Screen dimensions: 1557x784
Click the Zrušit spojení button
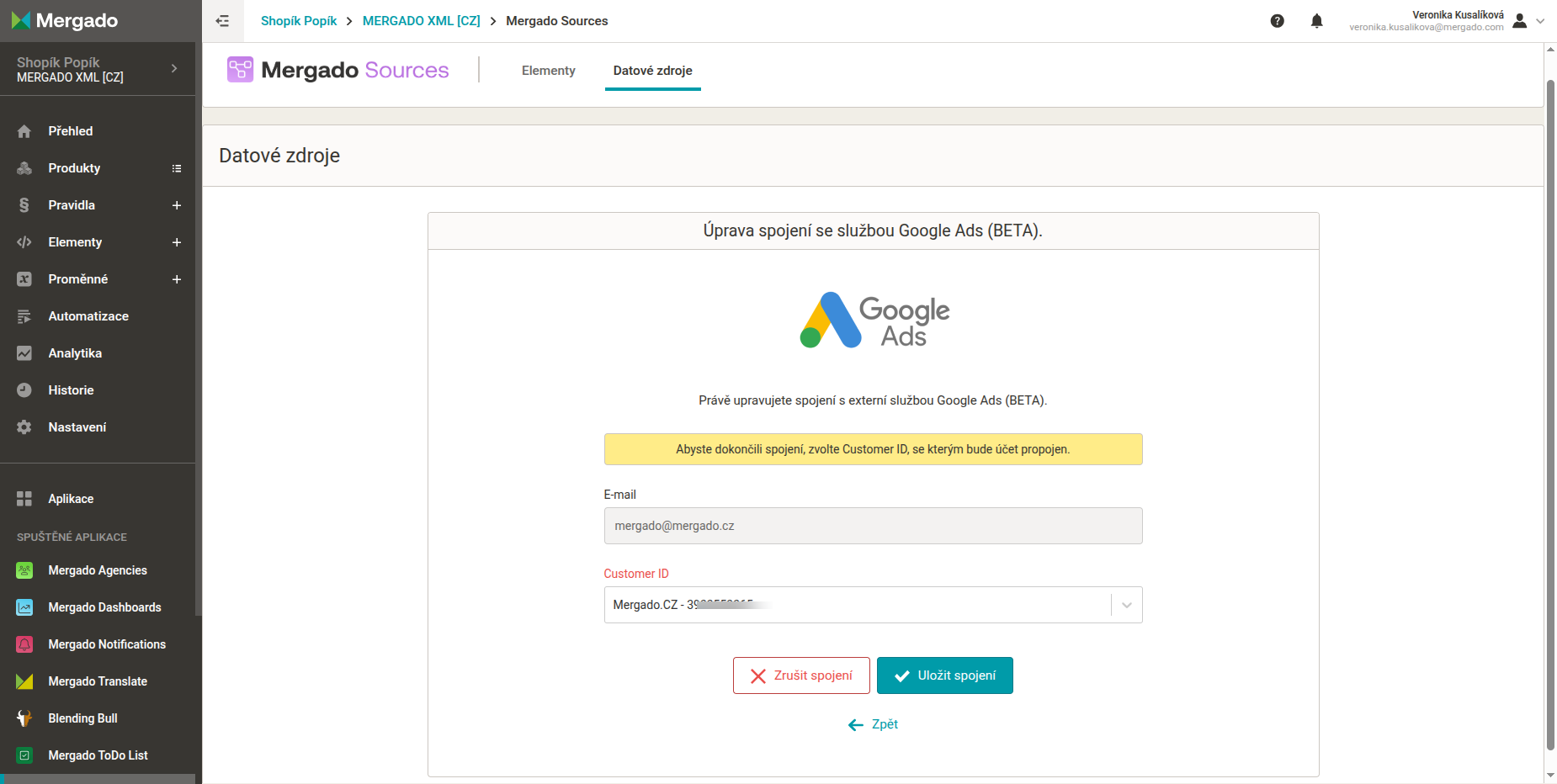point(801,675)
